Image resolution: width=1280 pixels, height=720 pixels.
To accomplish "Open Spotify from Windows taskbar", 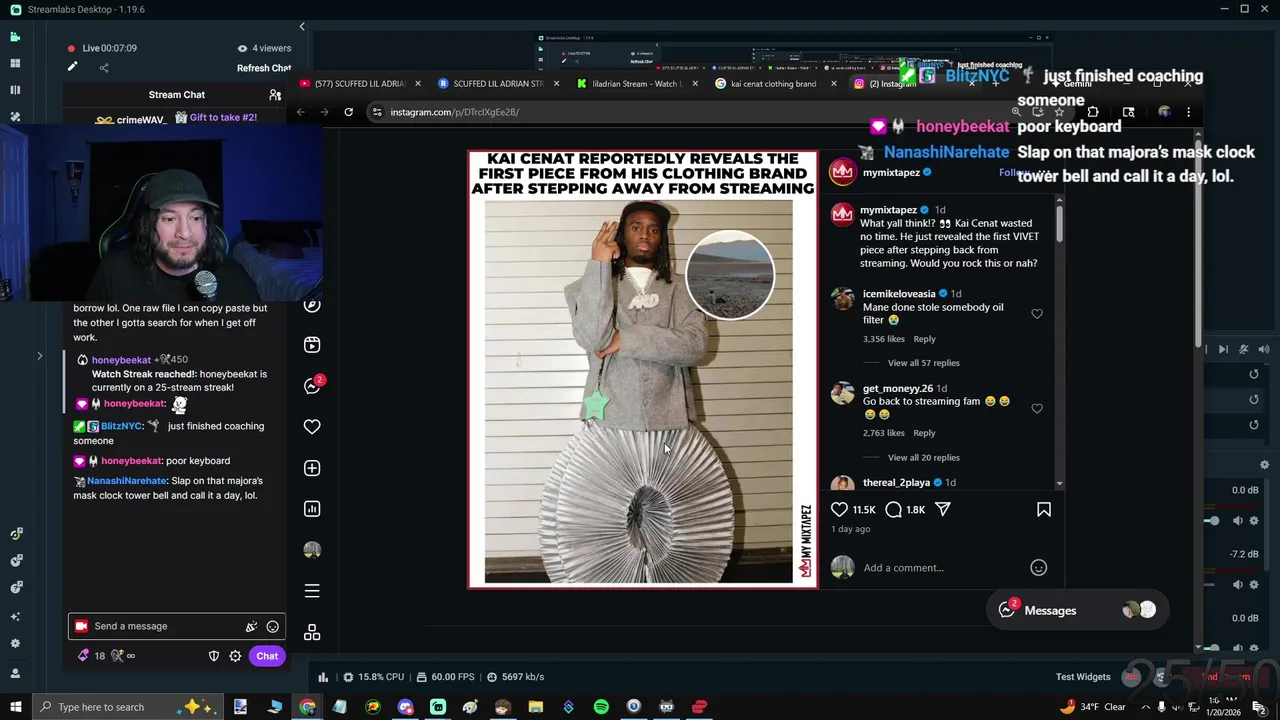I will pos(601,707).
